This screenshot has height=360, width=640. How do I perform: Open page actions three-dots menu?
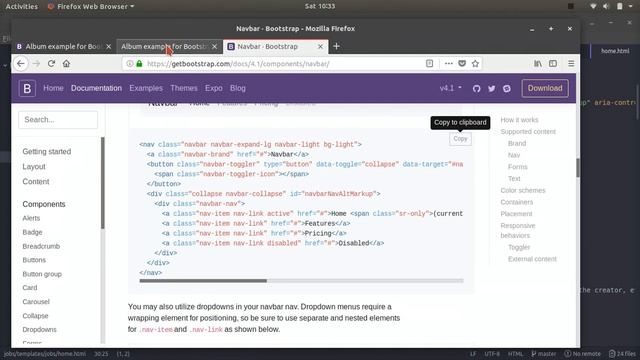tap(449, 64)
